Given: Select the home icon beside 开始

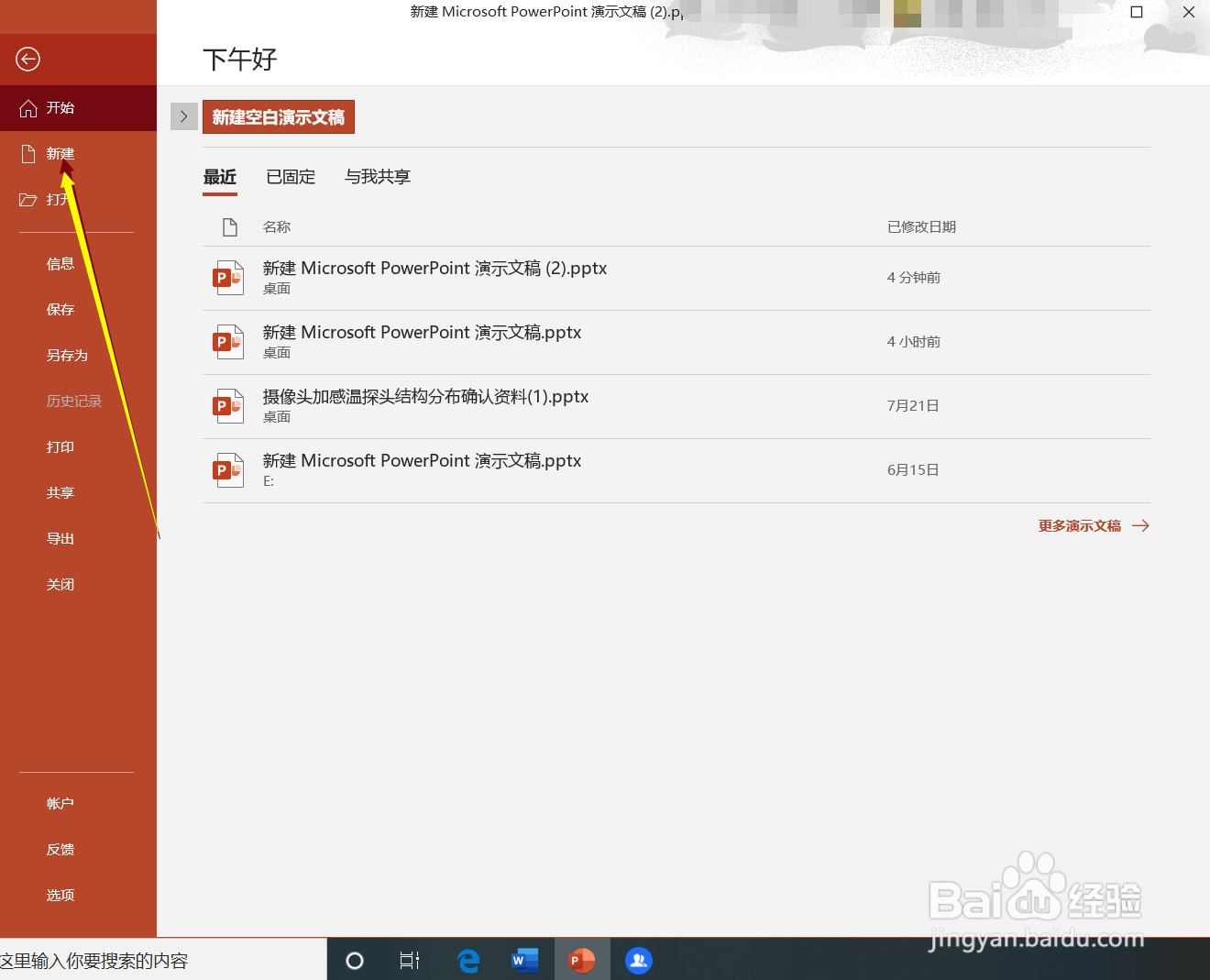Looking at the screenshot, I should 28,108.
